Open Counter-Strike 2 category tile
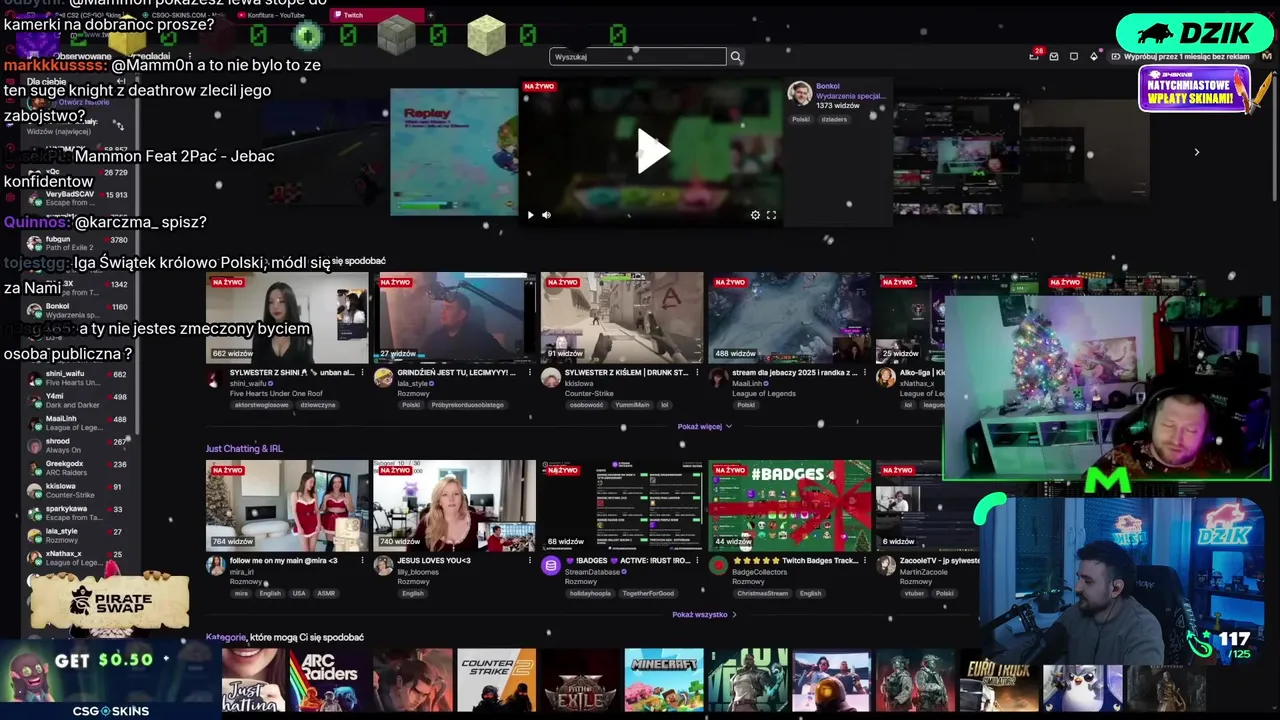1280x720 pixels. pyautogui.click(x=497, y=680)
